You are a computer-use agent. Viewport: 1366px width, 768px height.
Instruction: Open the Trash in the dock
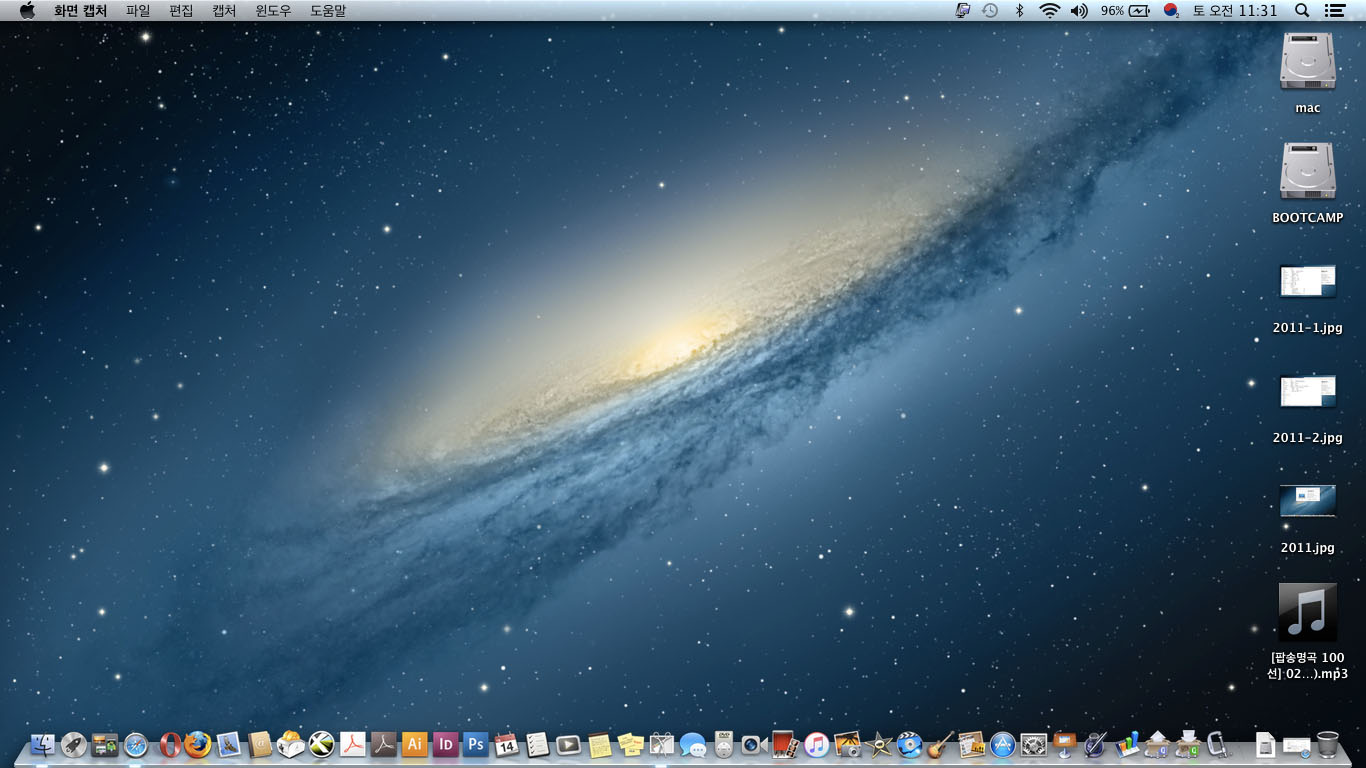1328,743
